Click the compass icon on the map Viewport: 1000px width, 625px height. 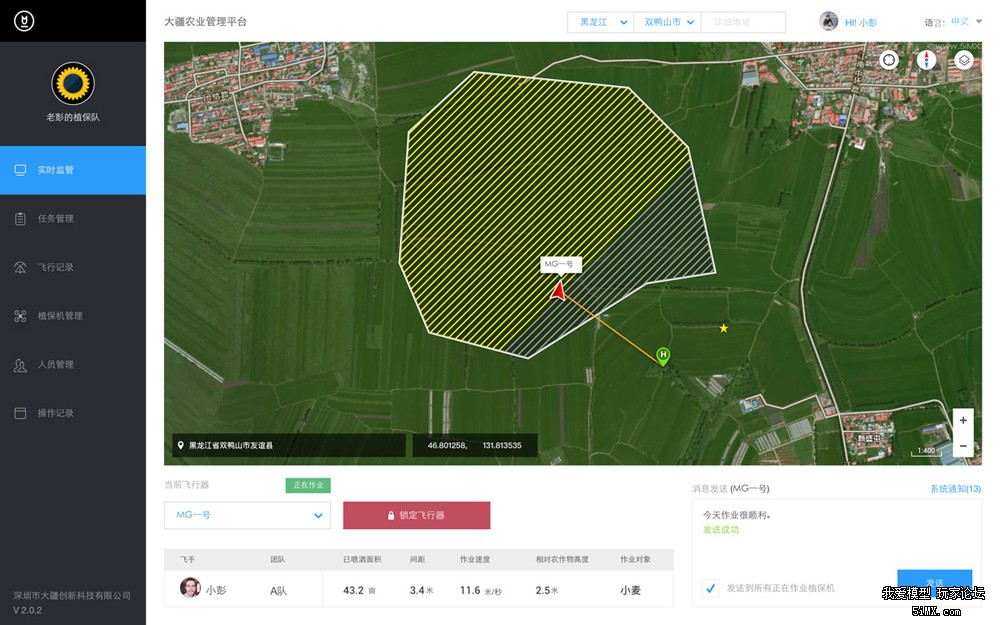(x=926, y=60)
